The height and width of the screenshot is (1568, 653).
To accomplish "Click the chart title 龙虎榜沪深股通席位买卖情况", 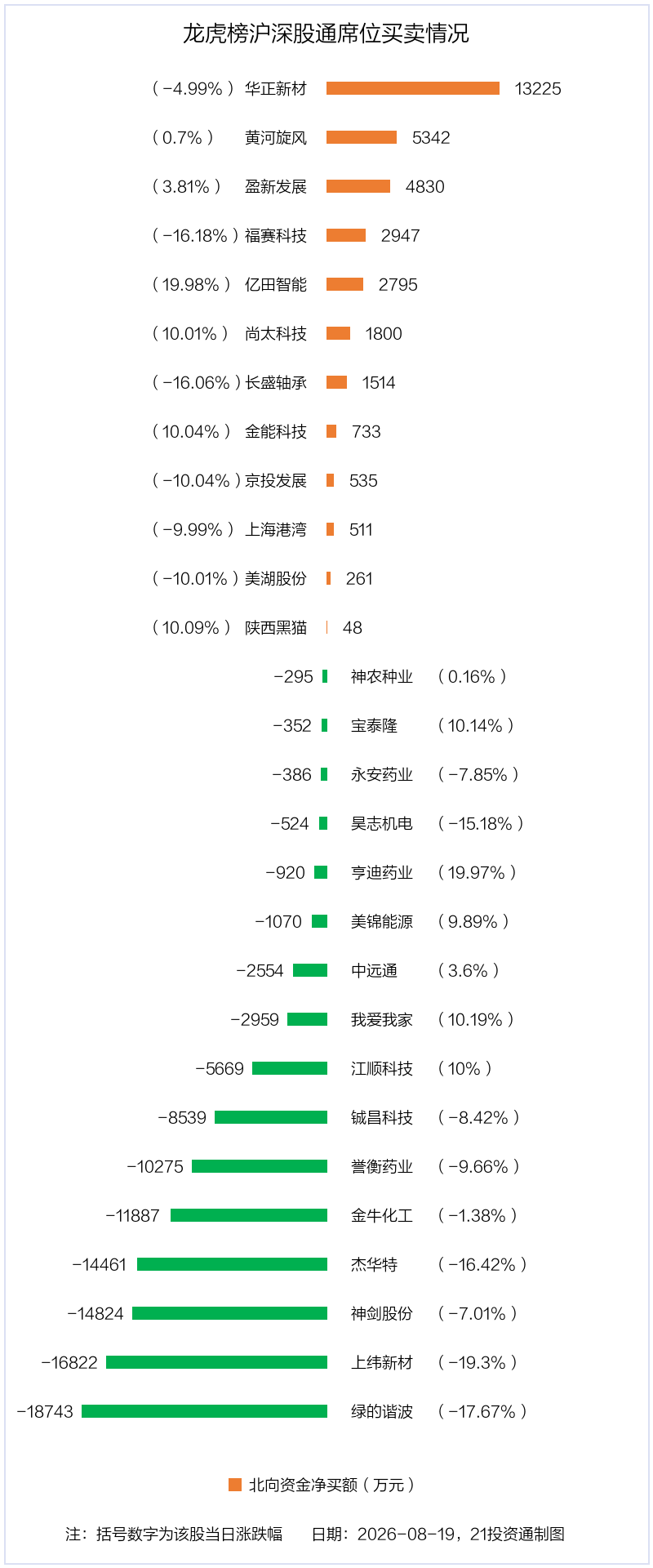I will point(326,33).
